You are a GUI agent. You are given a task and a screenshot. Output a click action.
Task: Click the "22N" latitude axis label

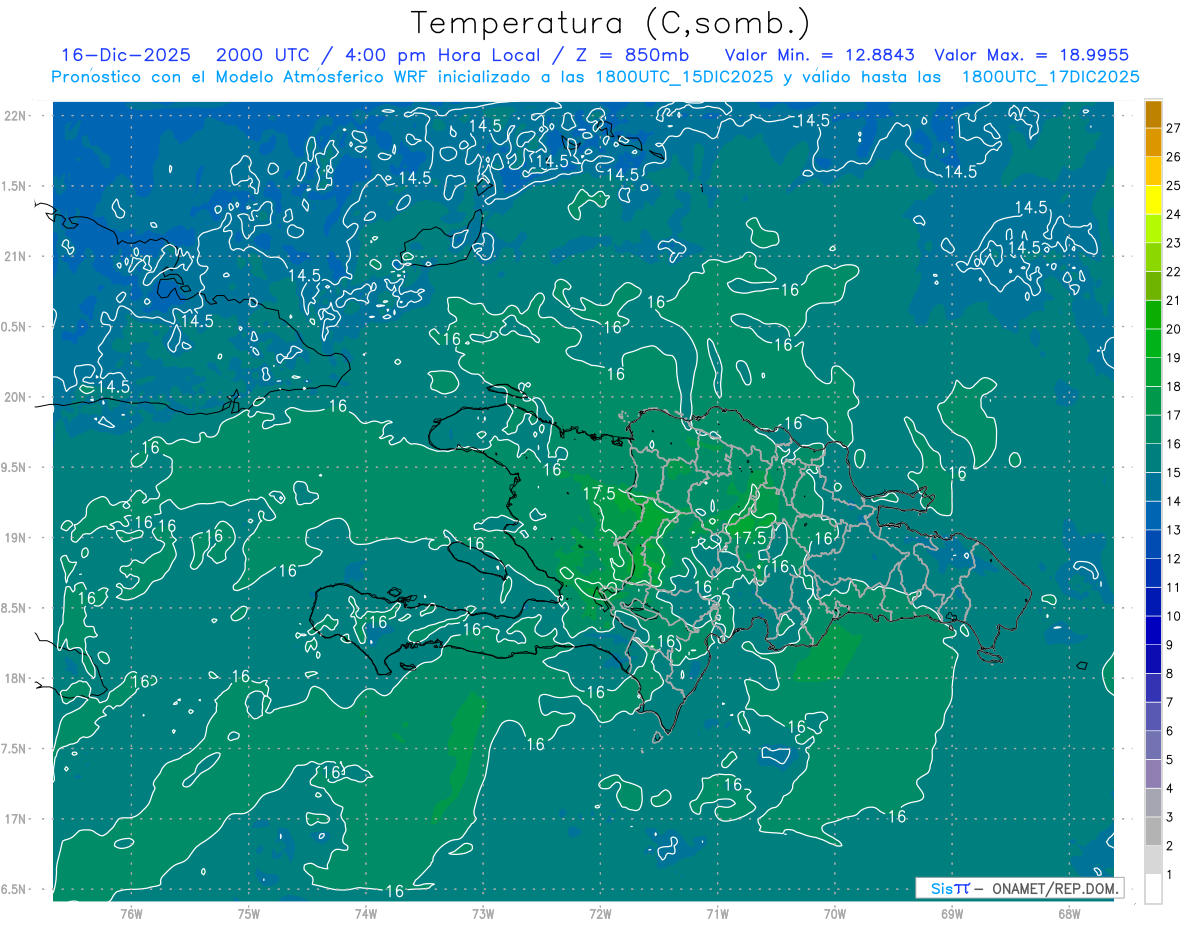pyautogui.click(x=16, y=116)
